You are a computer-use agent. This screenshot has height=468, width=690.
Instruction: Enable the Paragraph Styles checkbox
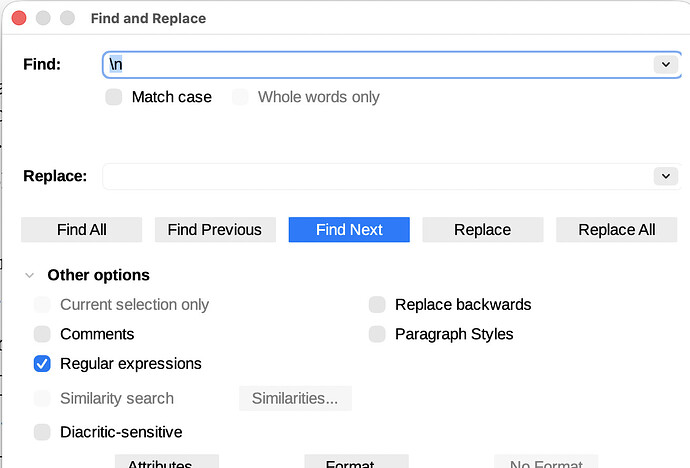(377, 334)
